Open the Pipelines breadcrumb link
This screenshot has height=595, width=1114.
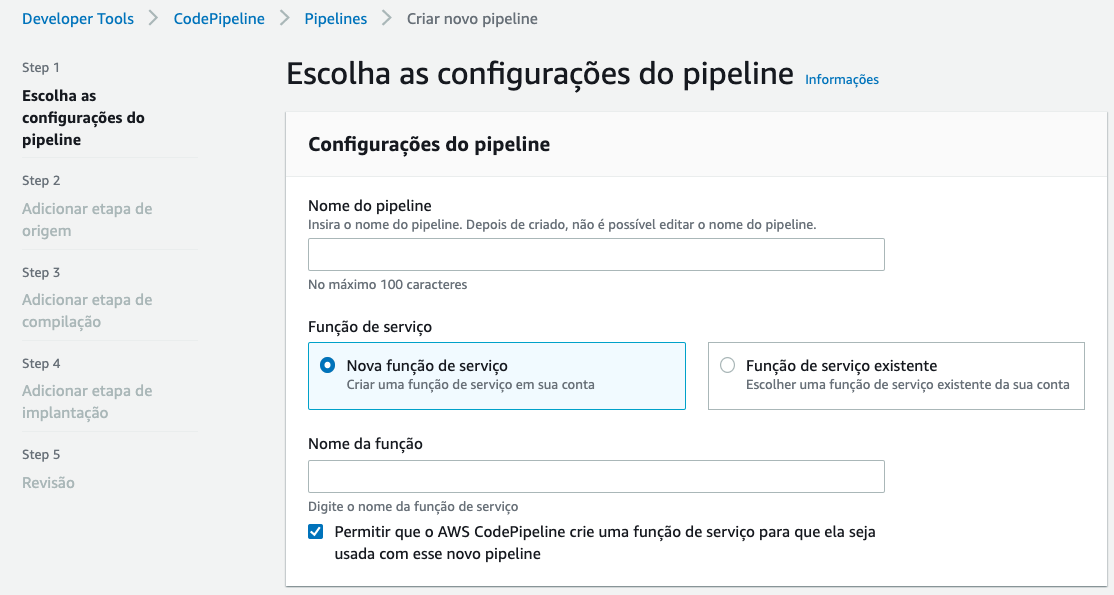(335, 18)
